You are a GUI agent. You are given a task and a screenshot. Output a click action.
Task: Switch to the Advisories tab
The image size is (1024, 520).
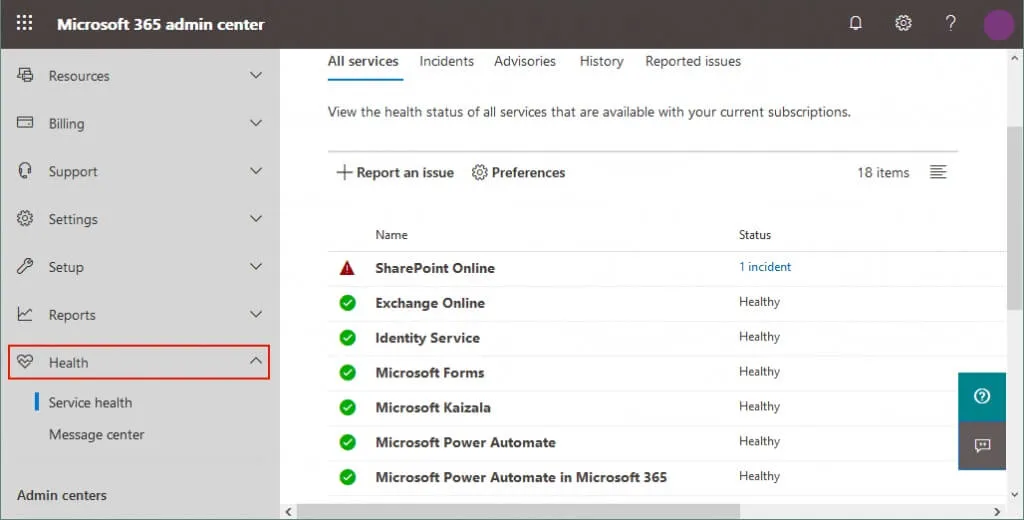[x=524, y=61]
